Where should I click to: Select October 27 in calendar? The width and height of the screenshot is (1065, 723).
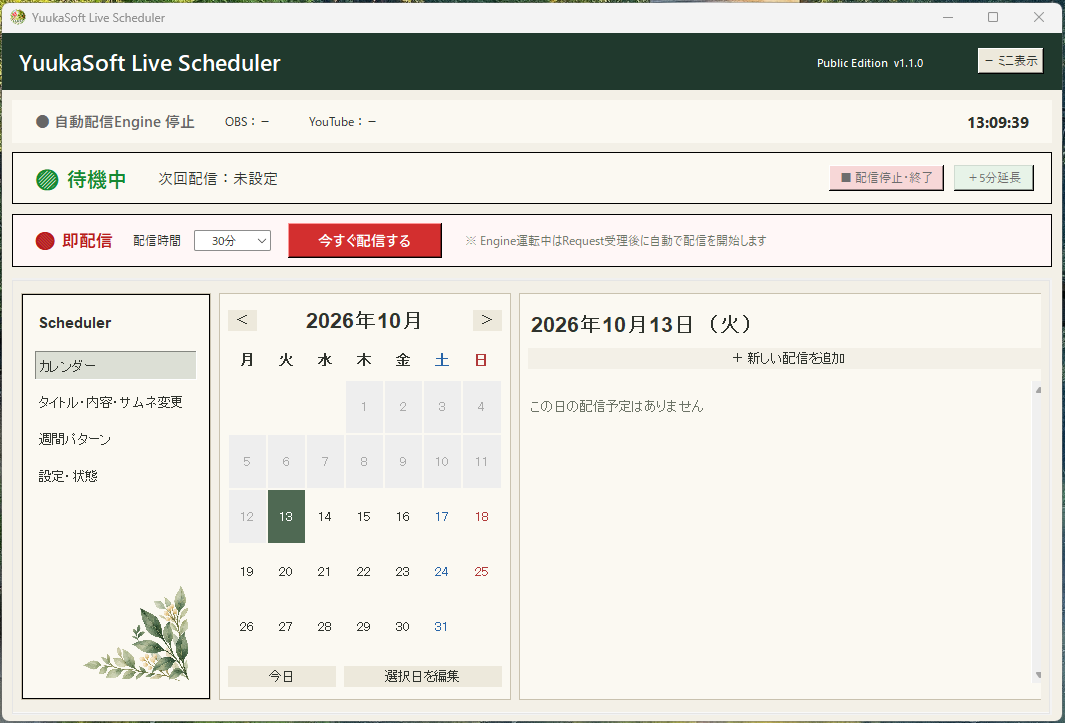286,627
